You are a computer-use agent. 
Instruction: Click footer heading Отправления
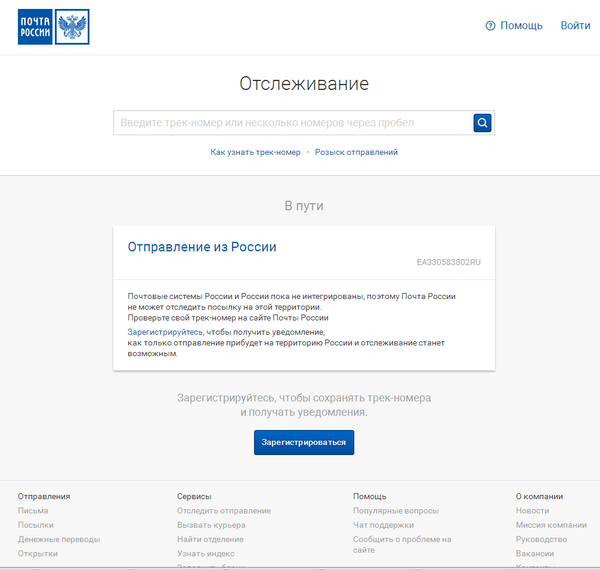44,497
